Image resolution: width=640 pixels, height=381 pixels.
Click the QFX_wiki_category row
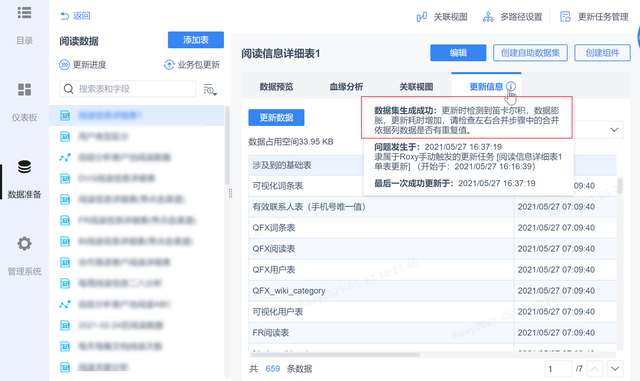(433, 291)
